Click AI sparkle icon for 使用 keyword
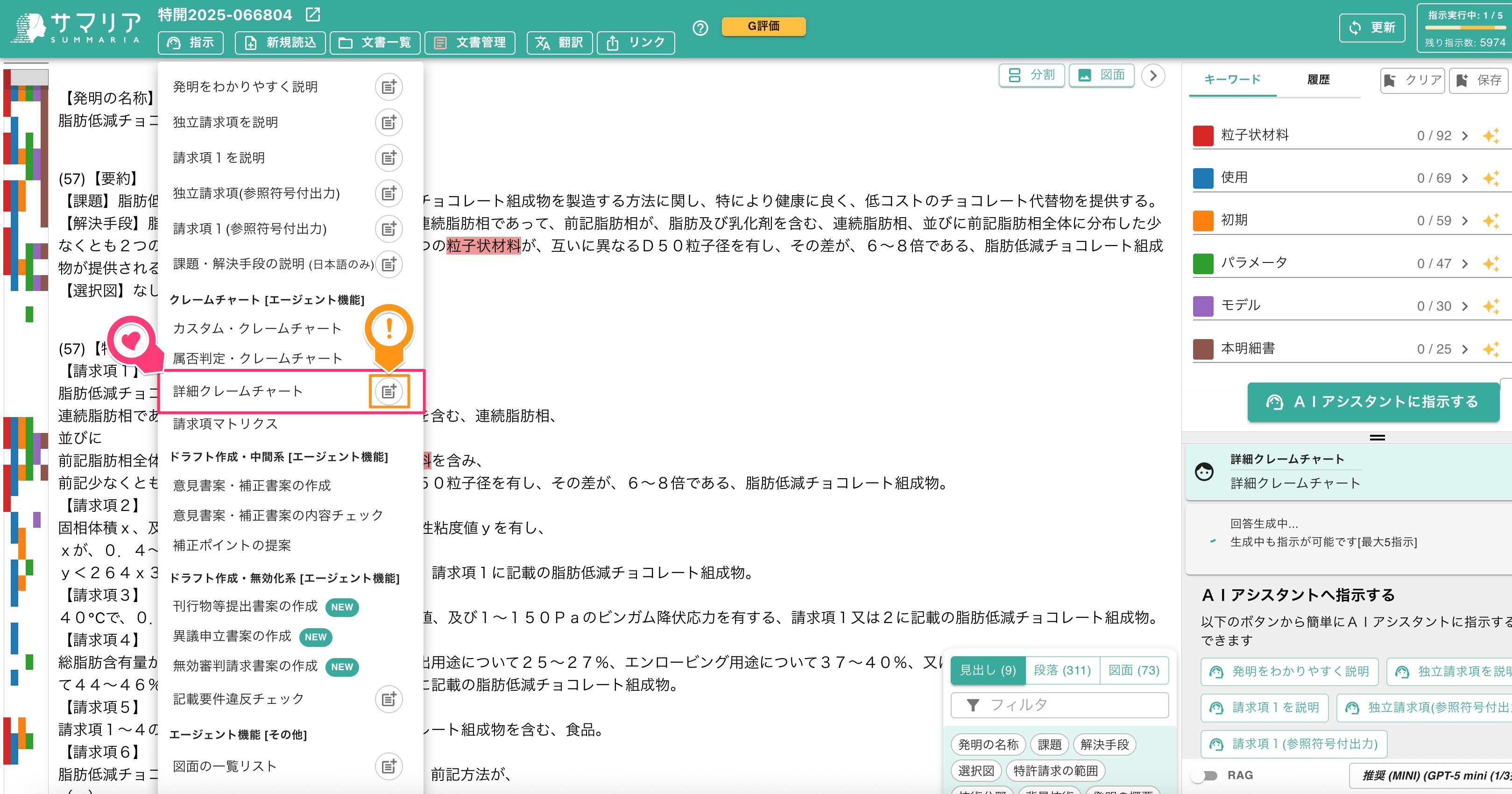 (1491, 178)
